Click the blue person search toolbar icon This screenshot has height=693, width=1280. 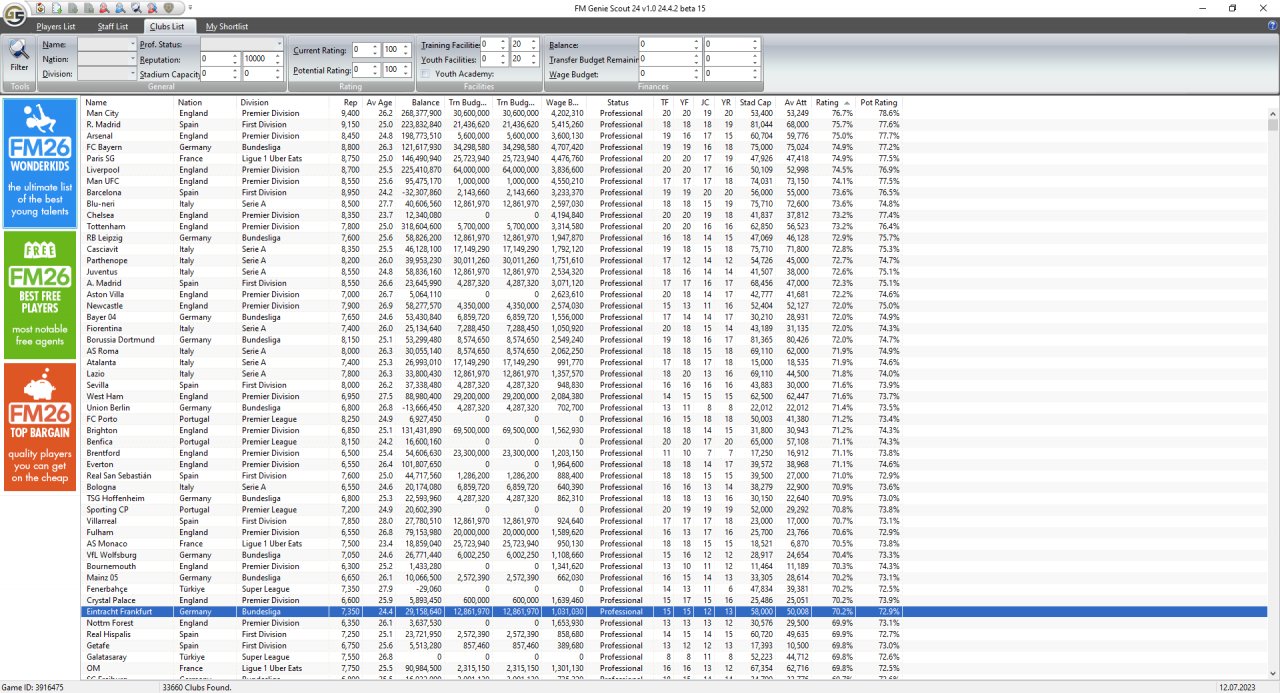(x=120, y=7)
